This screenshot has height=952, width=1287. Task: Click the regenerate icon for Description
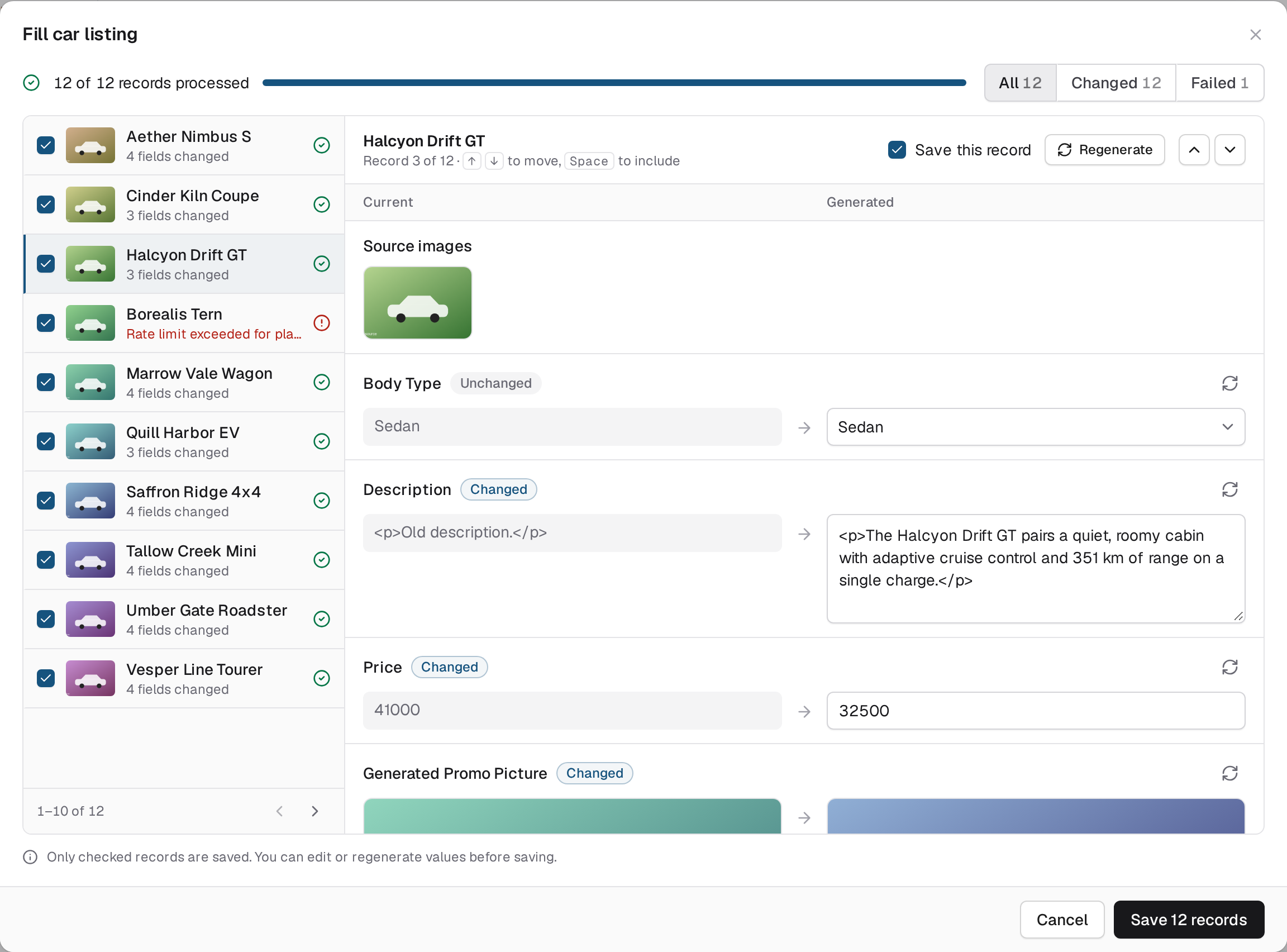1229,489
